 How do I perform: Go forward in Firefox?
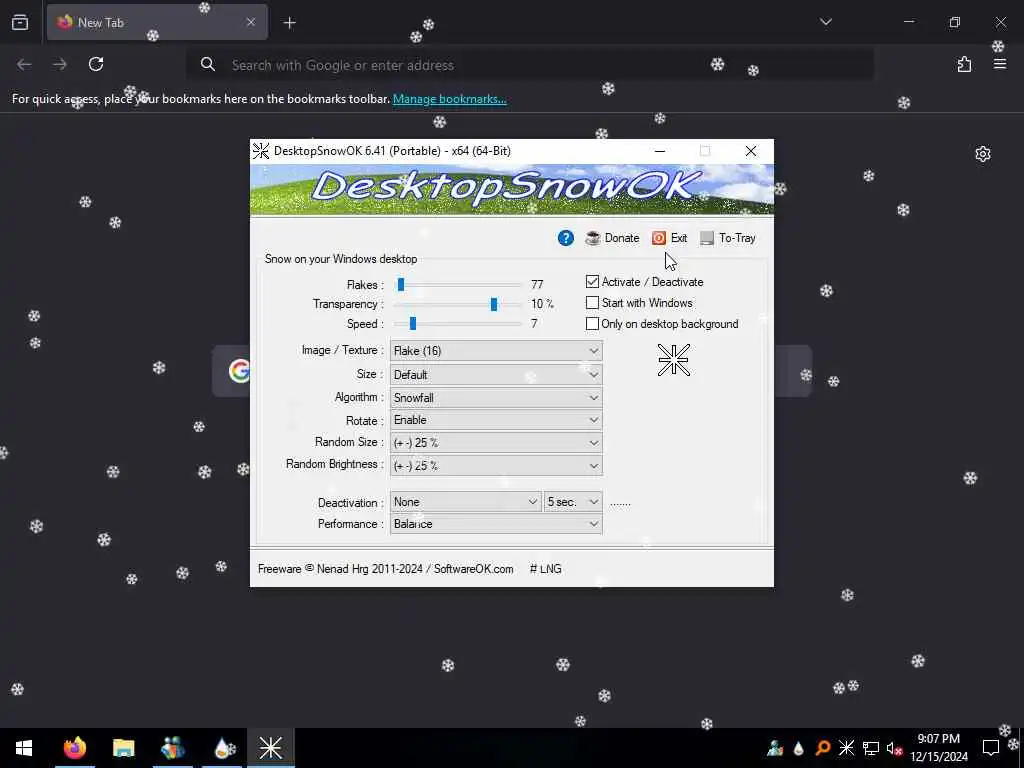(x=59, y=64)
